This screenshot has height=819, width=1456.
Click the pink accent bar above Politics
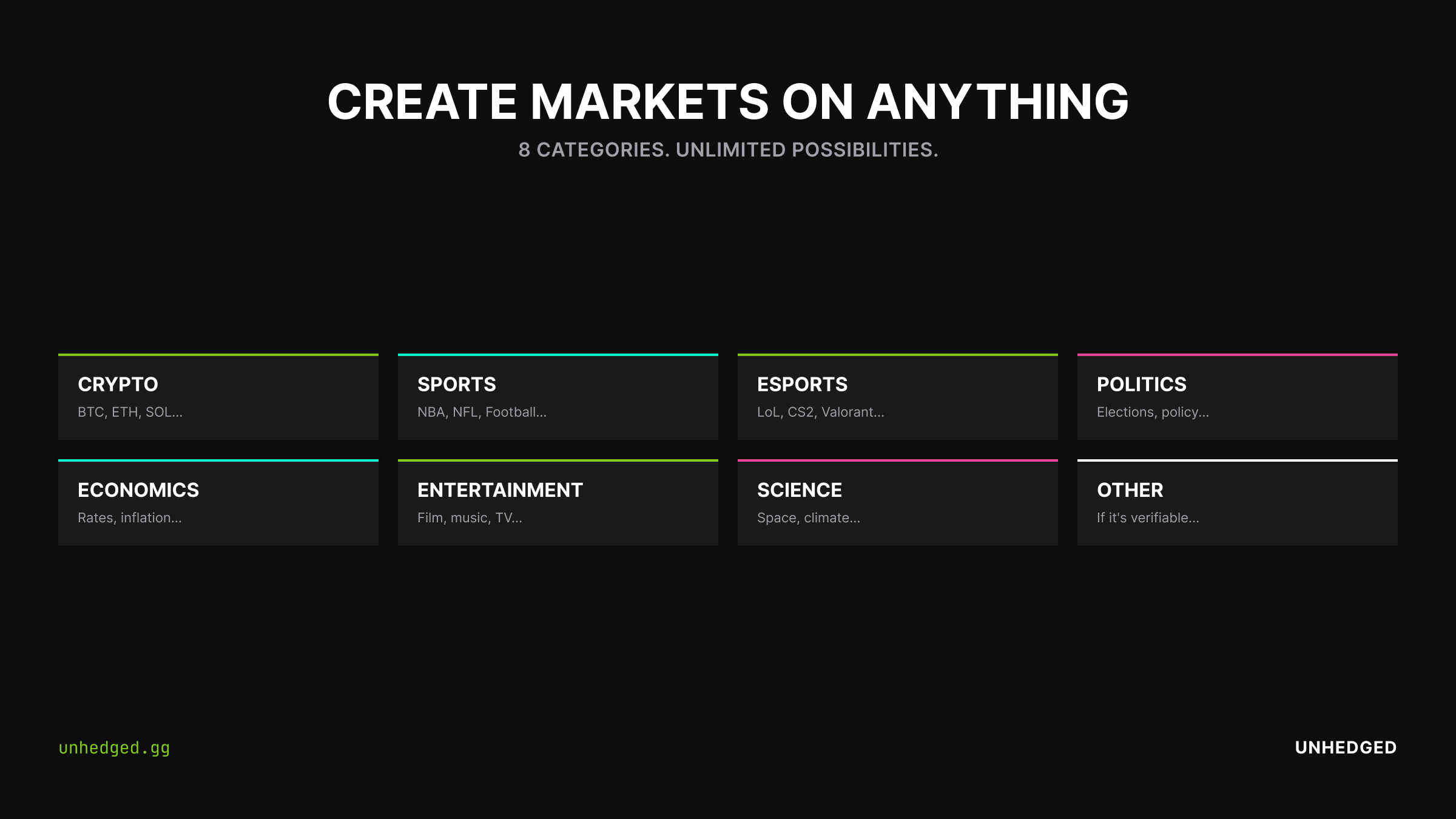pos(1238,355)
